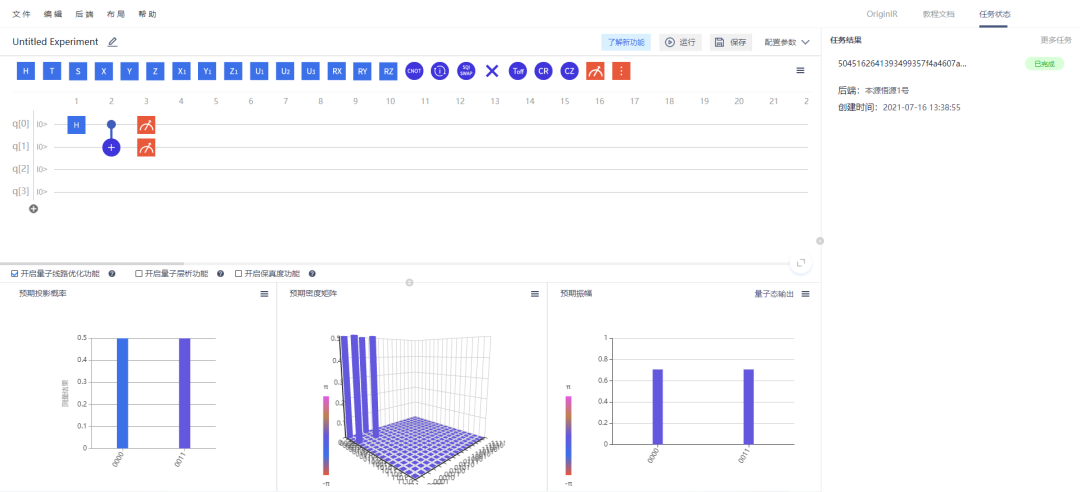Click the CNOT target on q[1] line
1080x492 pixels.
pos(112,147)
